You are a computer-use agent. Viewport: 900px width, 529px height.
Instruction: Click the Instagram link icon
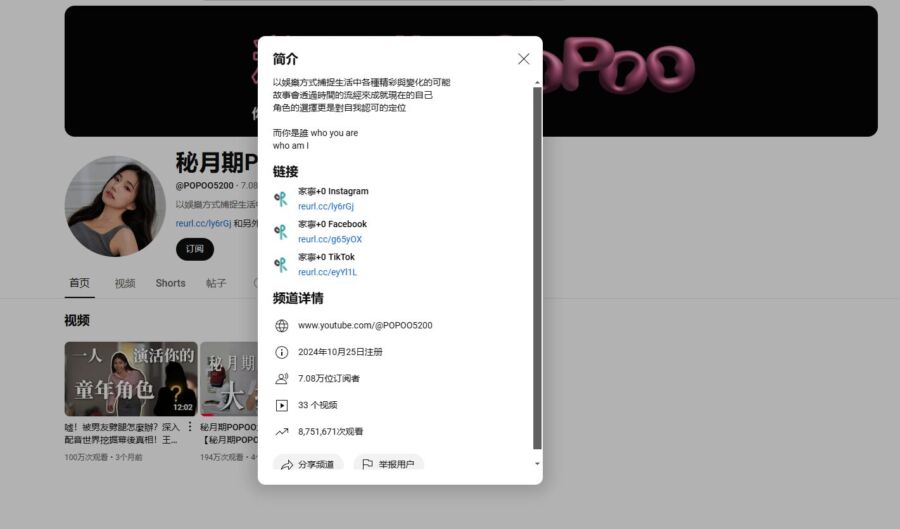(x=281, y=199)
